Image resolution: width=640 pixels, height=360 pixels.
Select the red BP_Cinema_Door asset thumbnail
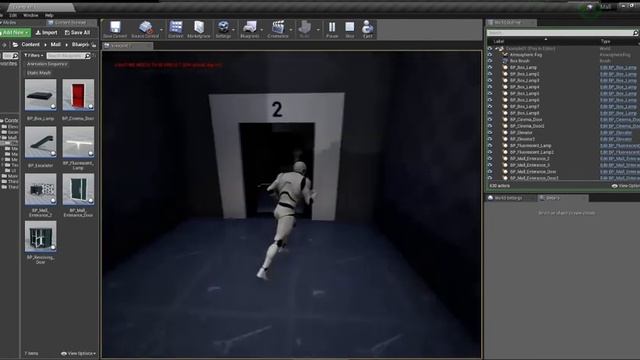click(x=78, y=95)
